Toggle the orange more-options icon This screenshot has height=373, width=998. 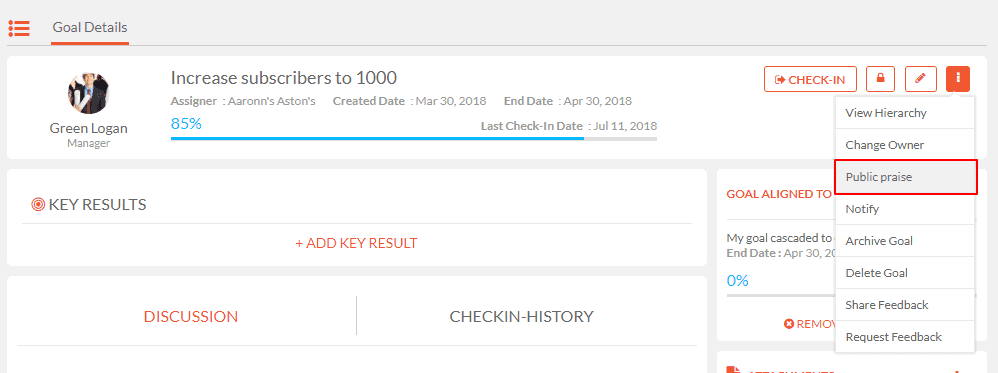coord(958,79)
